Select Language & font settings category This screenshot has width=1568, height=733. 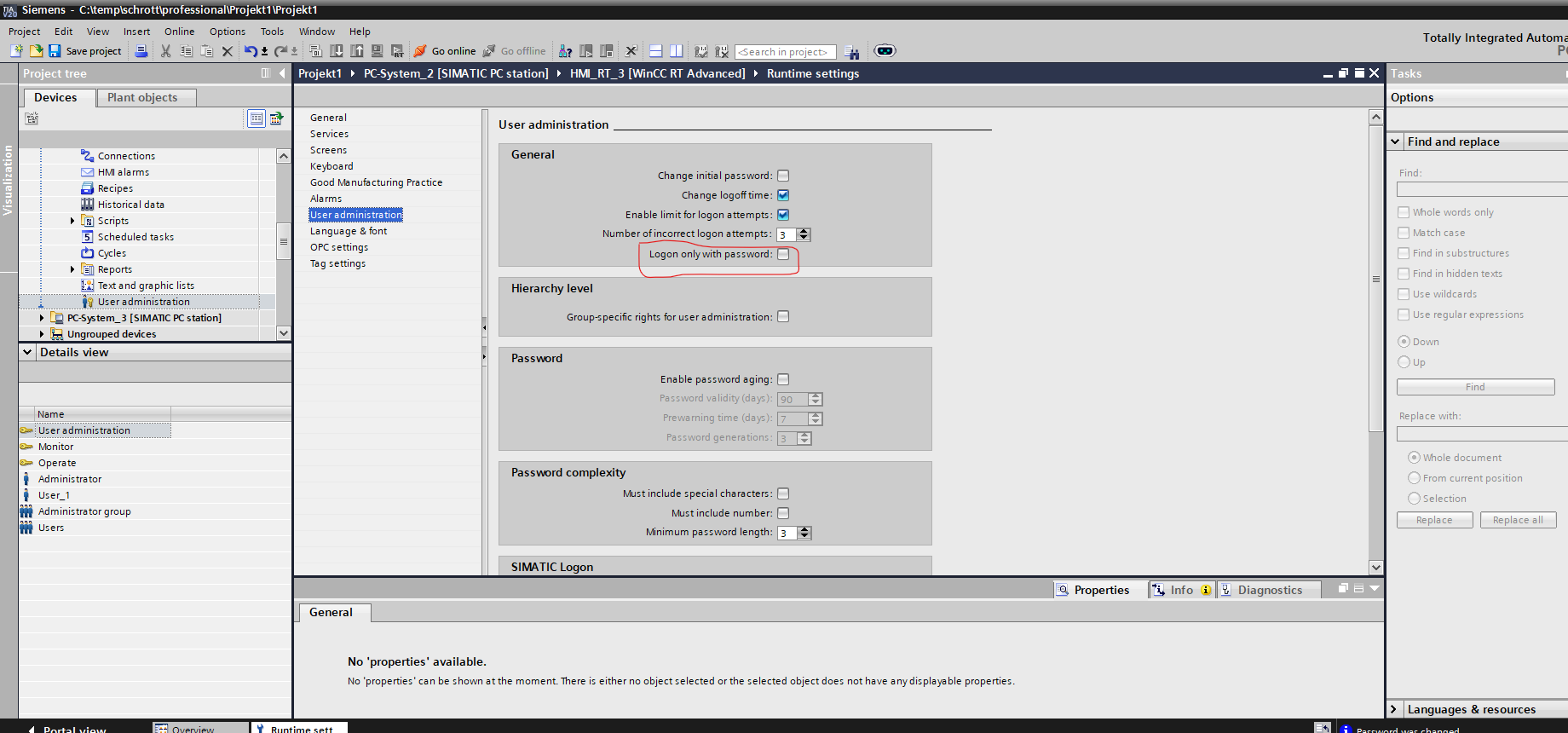pyautogui.click(x=349, y=231)
